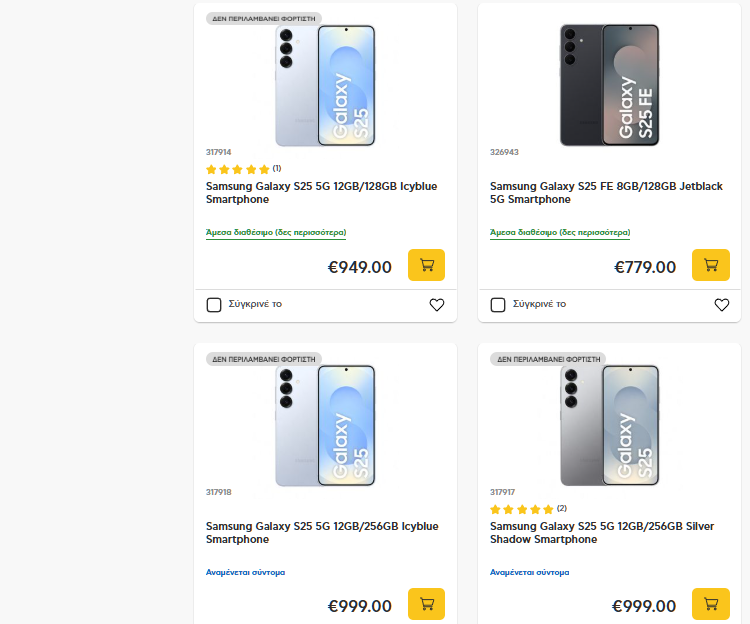Click the Galaxy S25 128GB Icyblue product image
The width and height of the screenshot is (750, 624).
pyautogui.click(x=326, y=85)
